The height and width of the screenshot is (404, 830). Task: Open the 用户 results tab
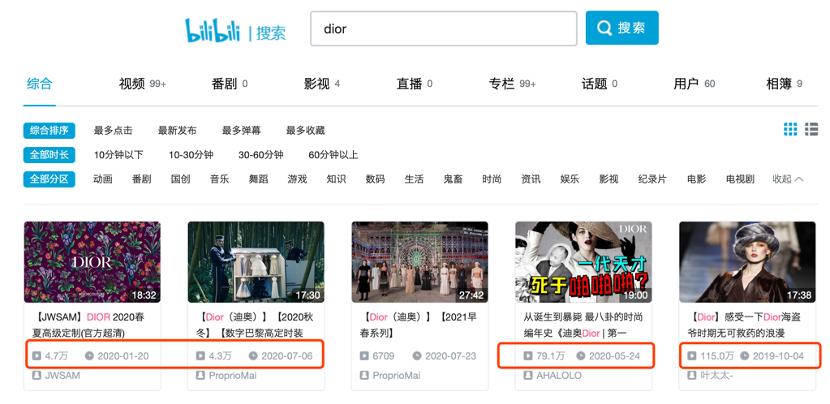(694, 84)
